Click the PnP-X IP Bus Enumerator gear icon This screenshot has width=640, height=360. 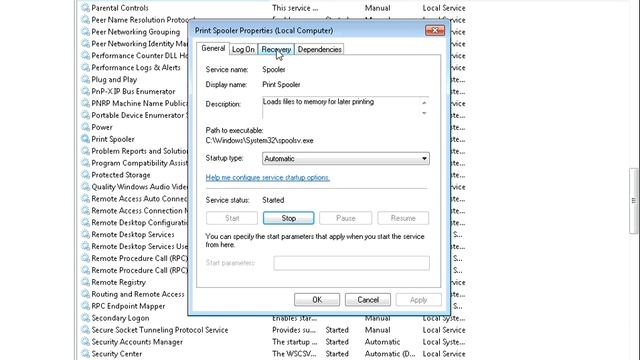(x=85, y=91)
